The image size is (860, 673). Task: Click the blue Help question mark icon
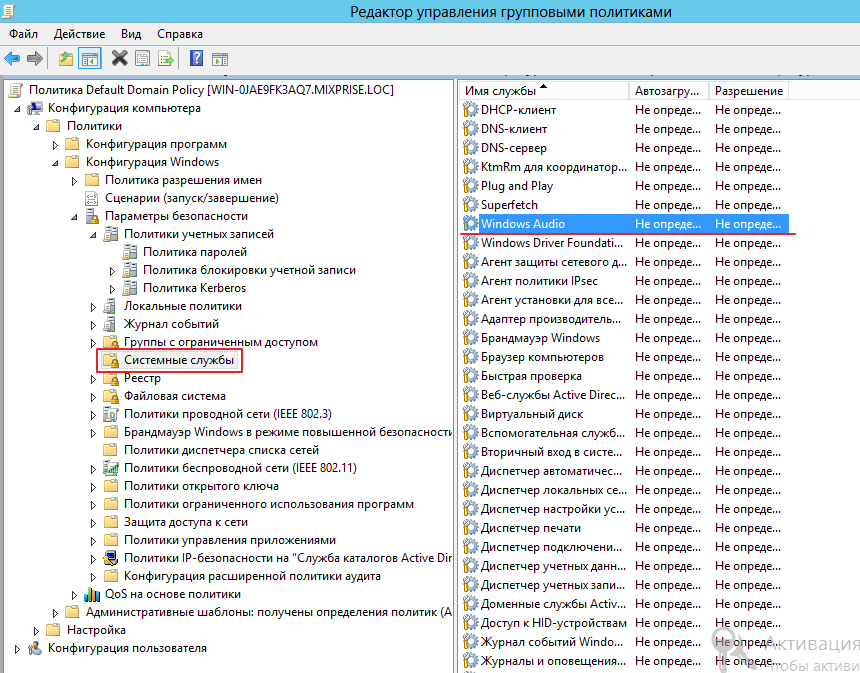pyautogui.click(x=196, y=59)
